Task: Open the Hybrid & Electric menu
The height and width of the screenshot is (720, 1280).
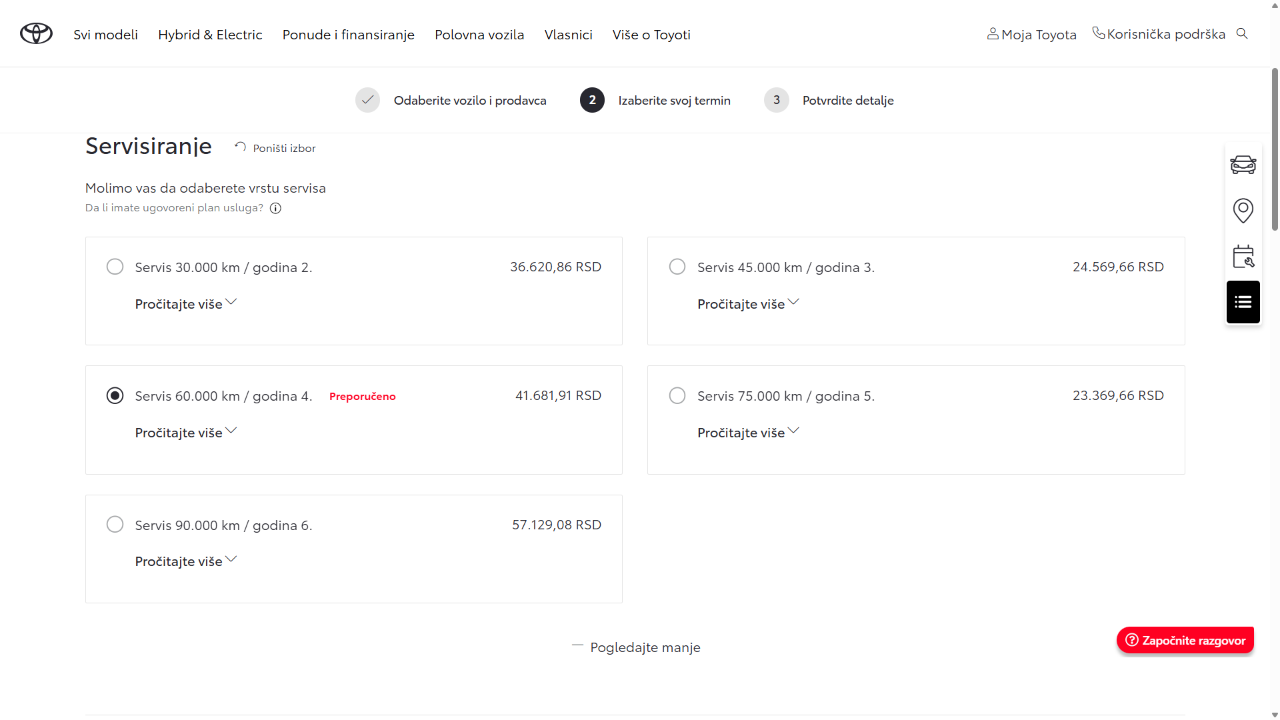Action: [x=210, y=34]
